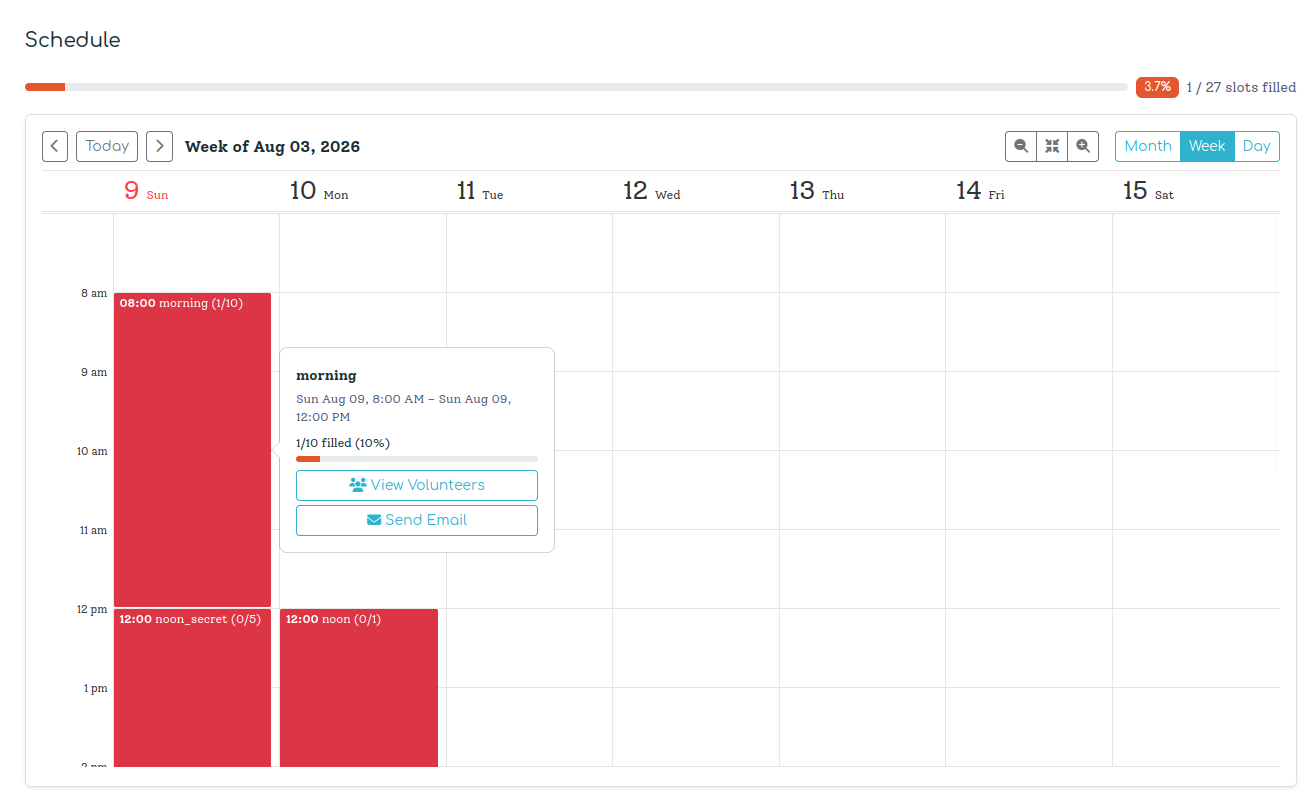The width and height of the screenshot is (1313, 799).
Task: Click the zoom in magnifier icon
Action: click(1083, 146)
